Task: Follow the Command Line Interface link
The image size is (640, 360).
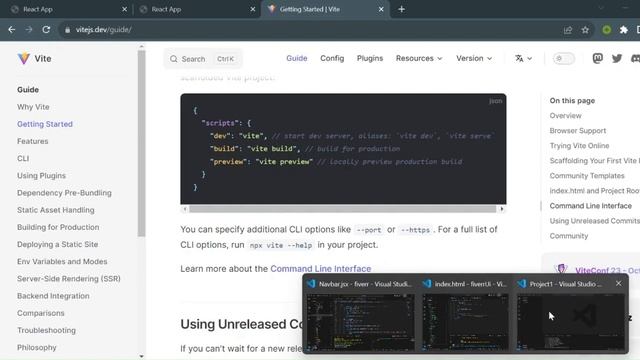Action: tap(320, 269)
